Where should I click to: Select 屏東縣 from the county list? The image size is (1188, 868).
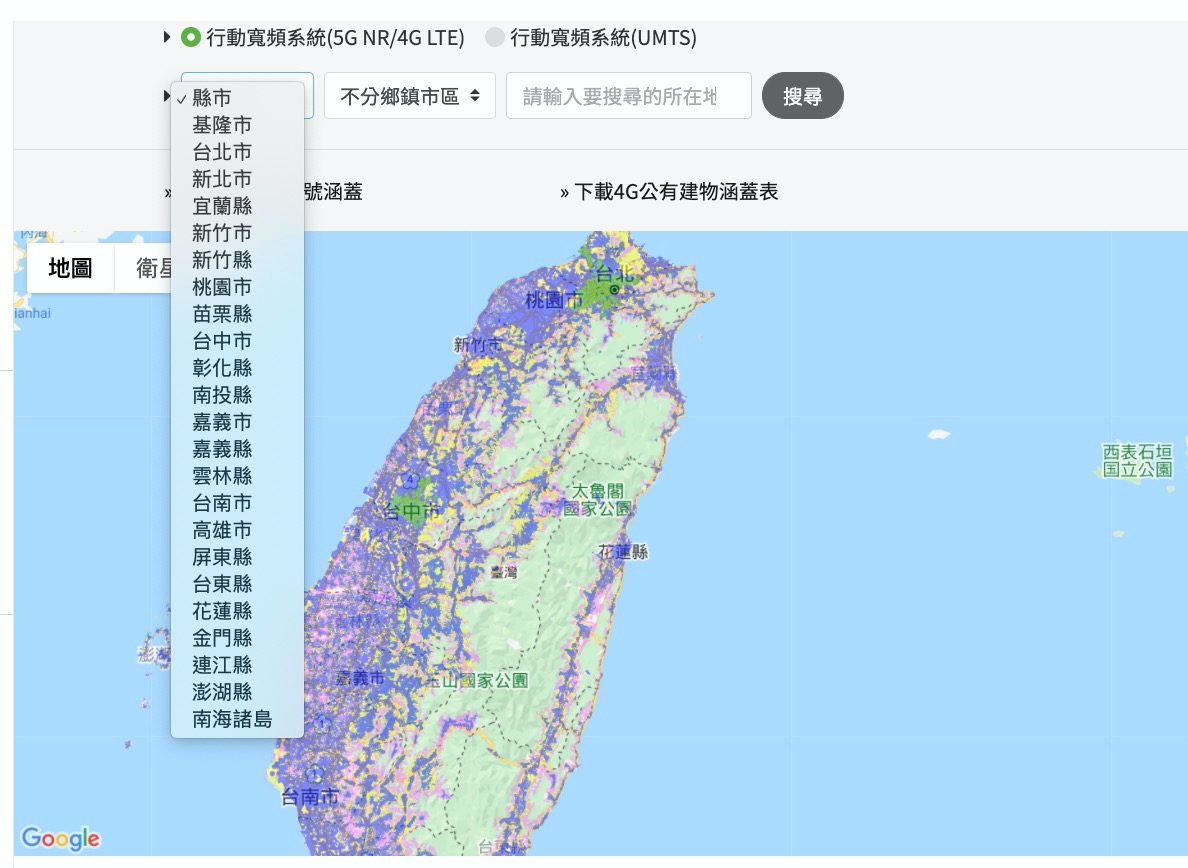(x=238, y=557)
